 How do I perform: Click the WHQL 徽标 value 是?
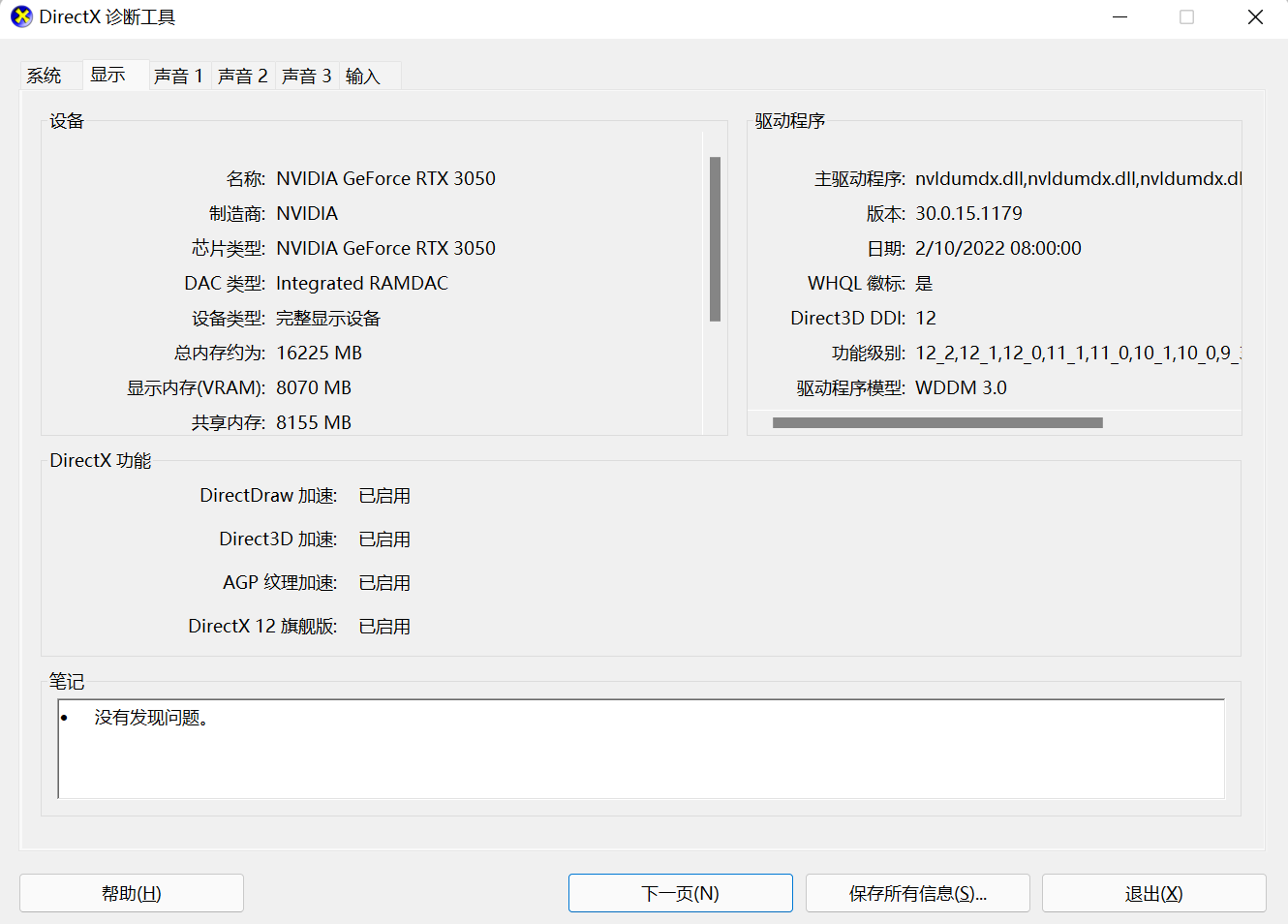click(x=924, y=283)
